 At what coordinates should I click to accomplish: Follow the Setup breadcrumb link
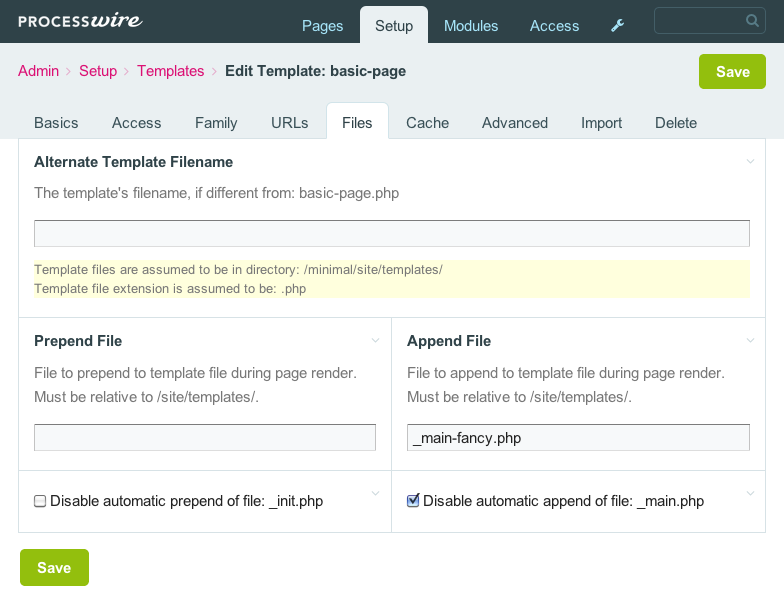click(98, 71)
